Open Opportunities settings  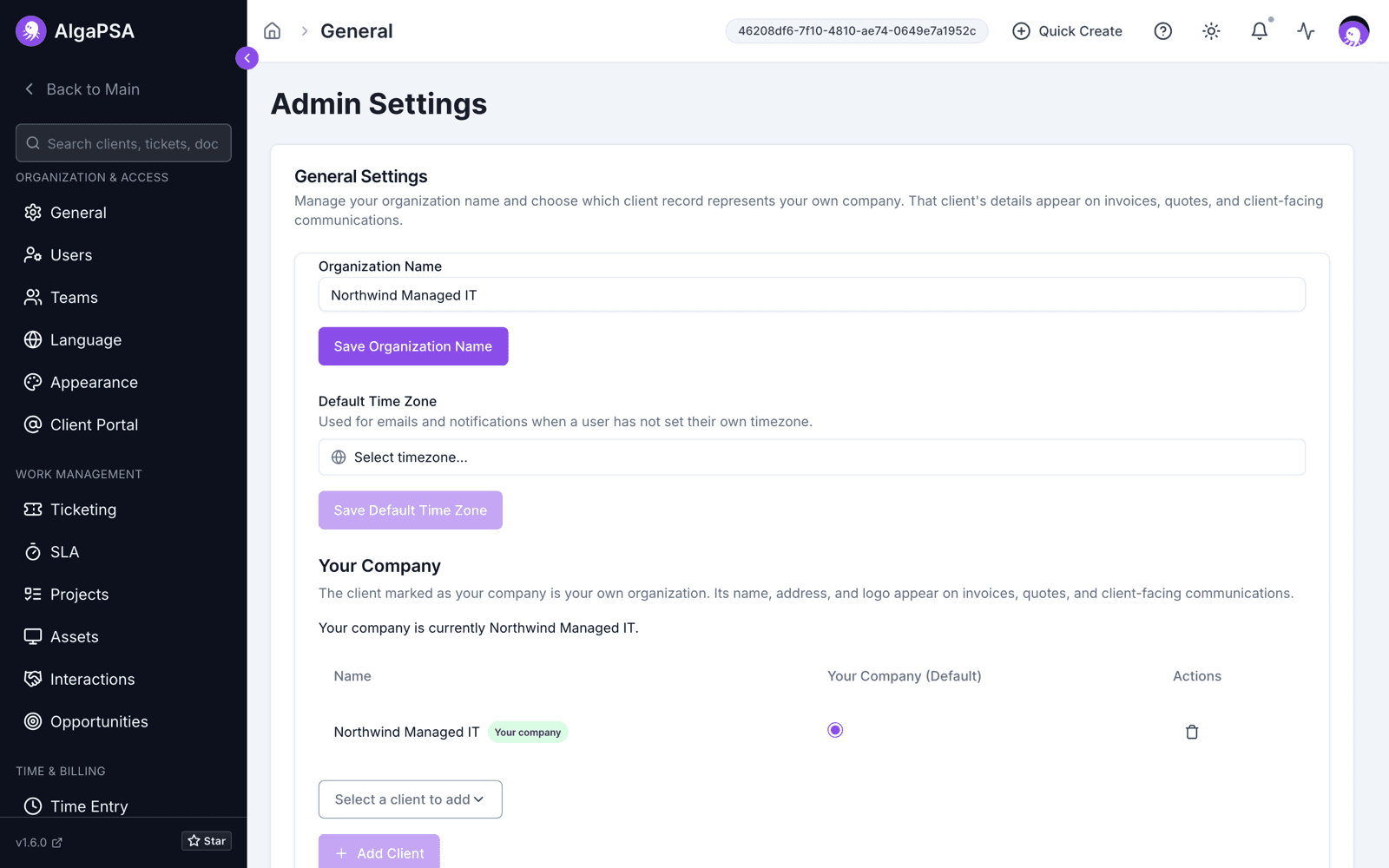pyautogui.click(x=123, y=722)
